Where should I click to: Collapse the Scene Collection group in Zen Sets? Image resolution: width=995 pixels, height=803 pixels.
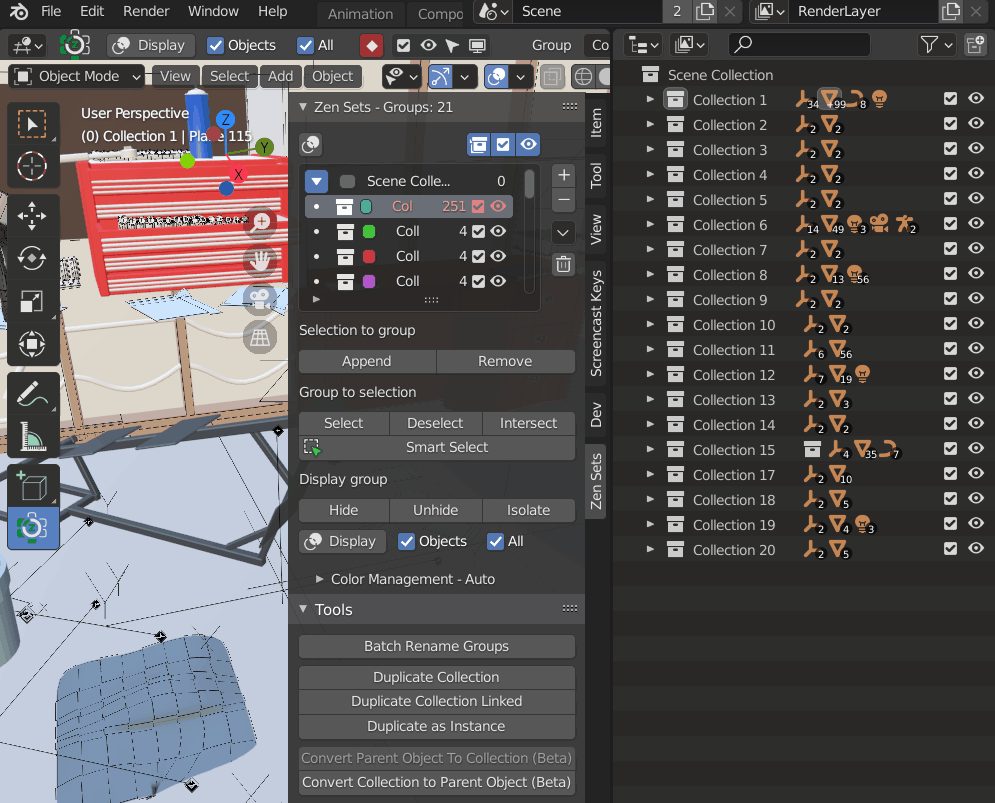click(x=316, y=181)
